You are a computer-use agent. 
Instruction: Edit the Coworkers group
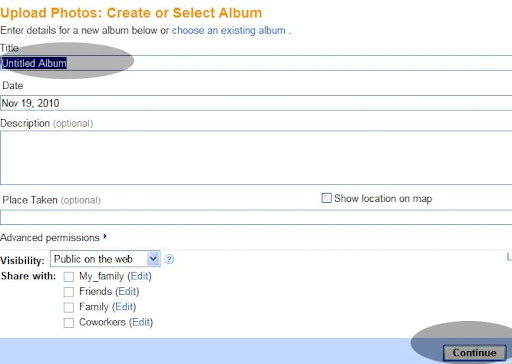(141, 322)
